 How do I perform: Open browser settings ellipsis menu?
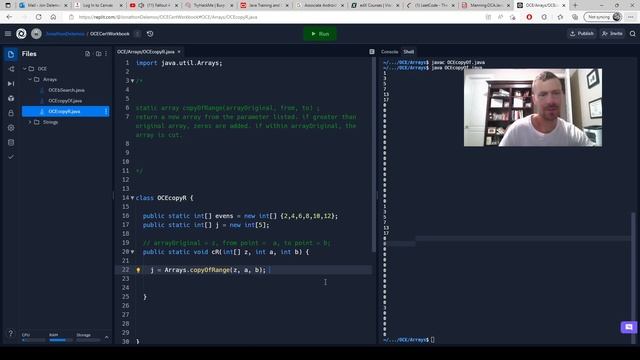[631, 17]
